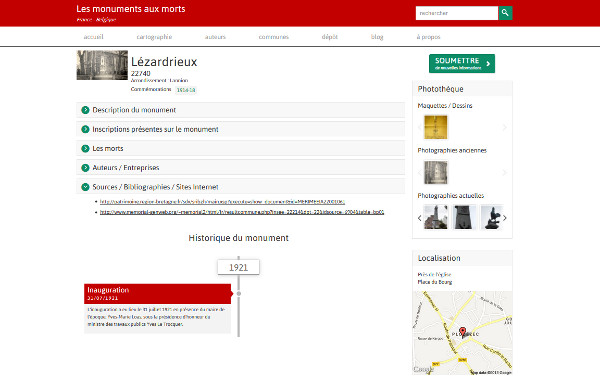Image resolution: width=600 pixels, height=383 pixels.
Task: Click down-arrow icon beside Sources heading
Action: click(x=85, y=187)
